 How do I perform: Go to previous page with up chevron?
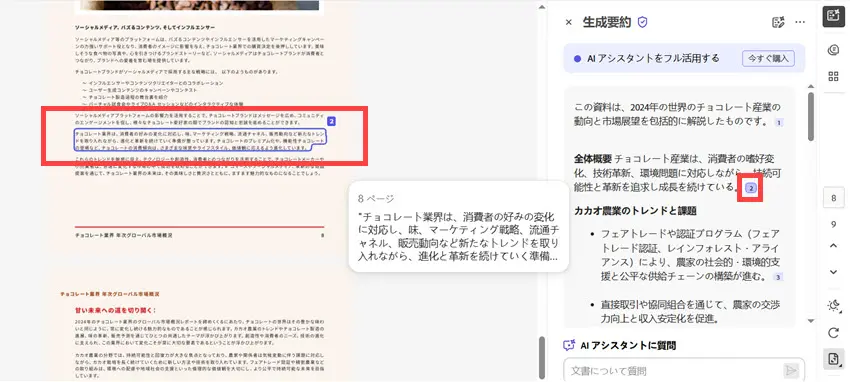(x=833, y=245)
